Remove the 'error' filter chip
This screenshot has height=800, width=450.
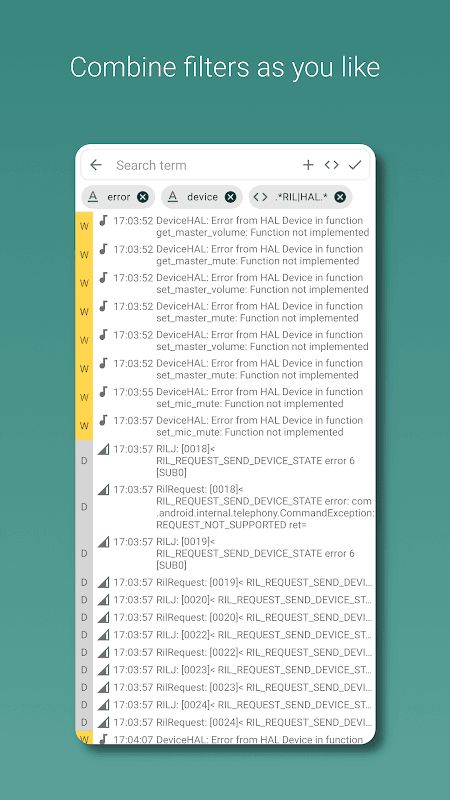143,197
